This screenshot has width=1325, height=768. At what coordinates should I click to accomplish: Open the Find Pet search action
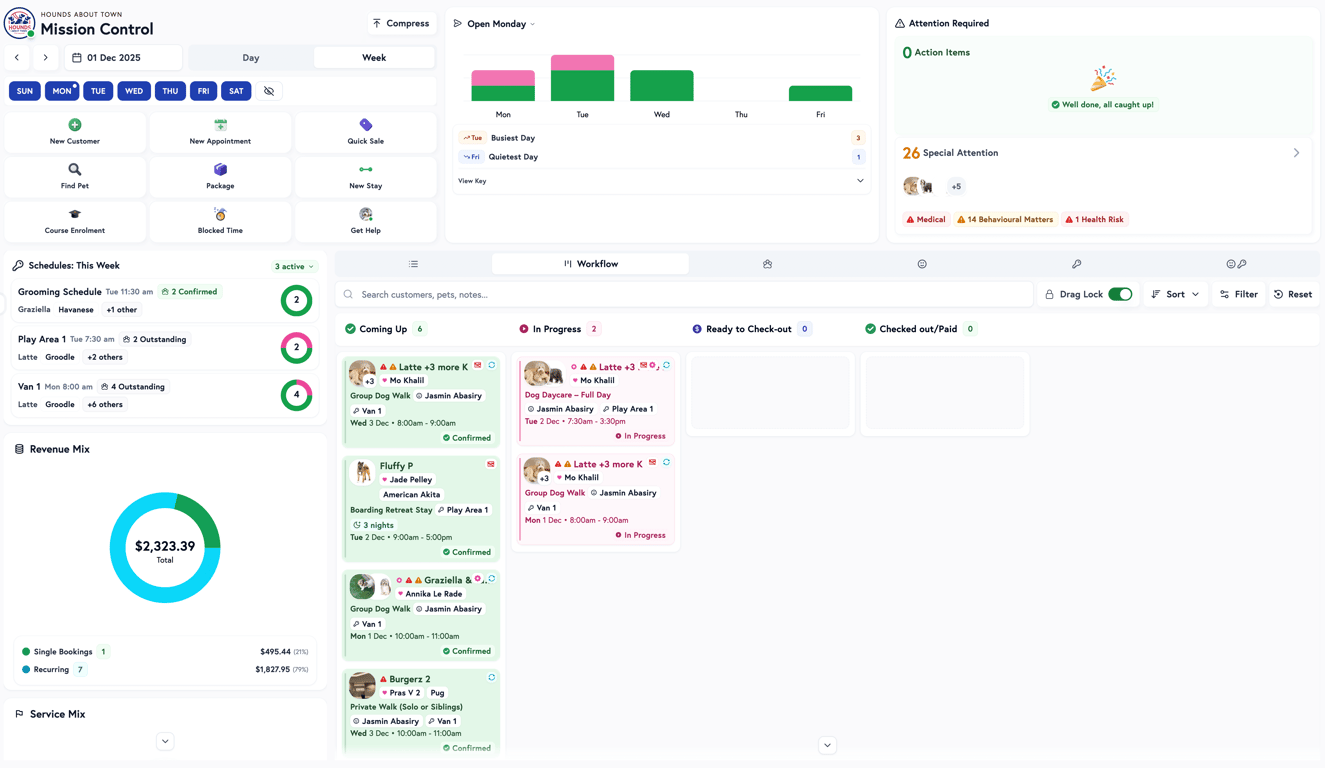pyautogui.click(x=75, y=177)
